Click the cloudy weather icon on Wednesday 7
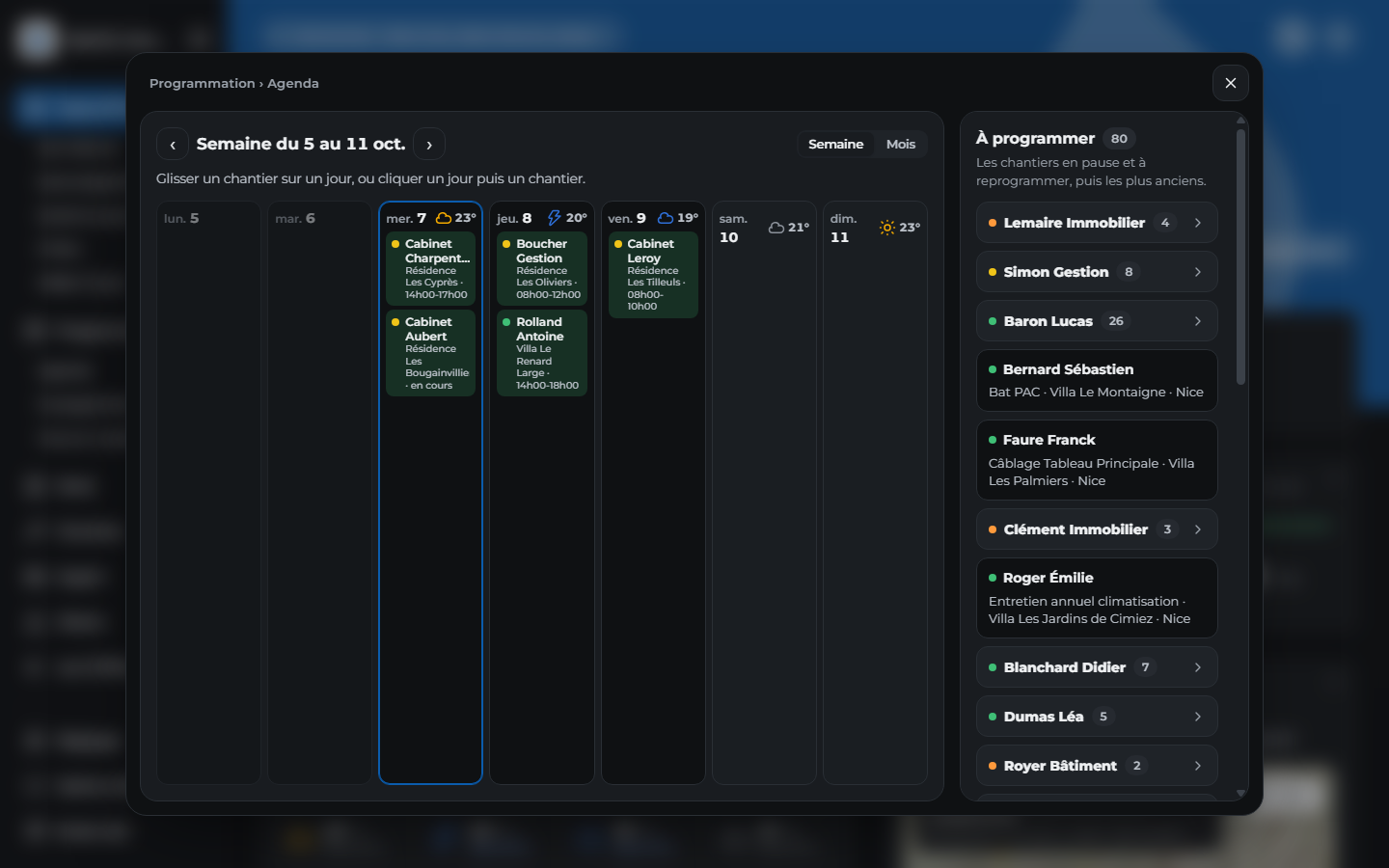The image size is (1389, 868). (x=444, y=218)
